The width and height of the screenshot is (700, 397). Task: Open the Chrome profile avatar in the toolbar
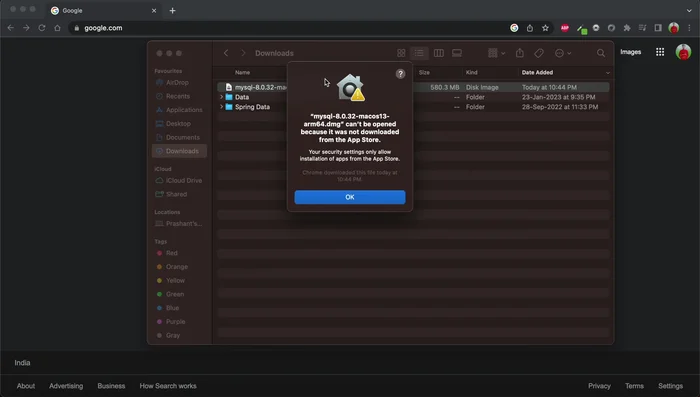(674, 28)
